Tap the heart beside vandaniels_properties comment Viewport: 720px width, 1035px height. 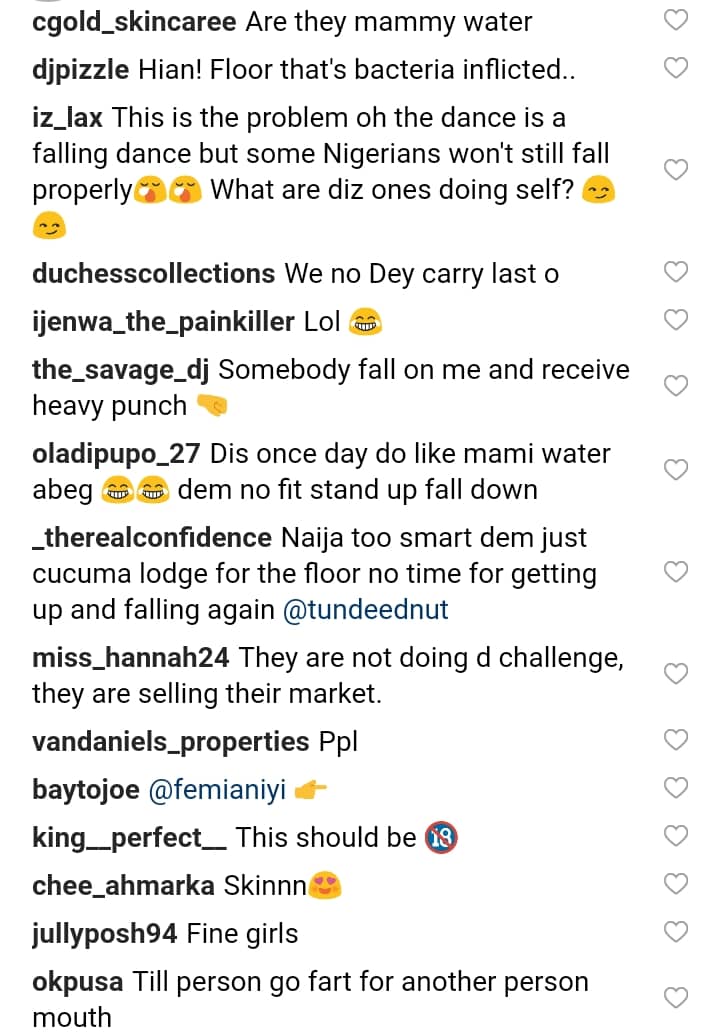(677, 740)
